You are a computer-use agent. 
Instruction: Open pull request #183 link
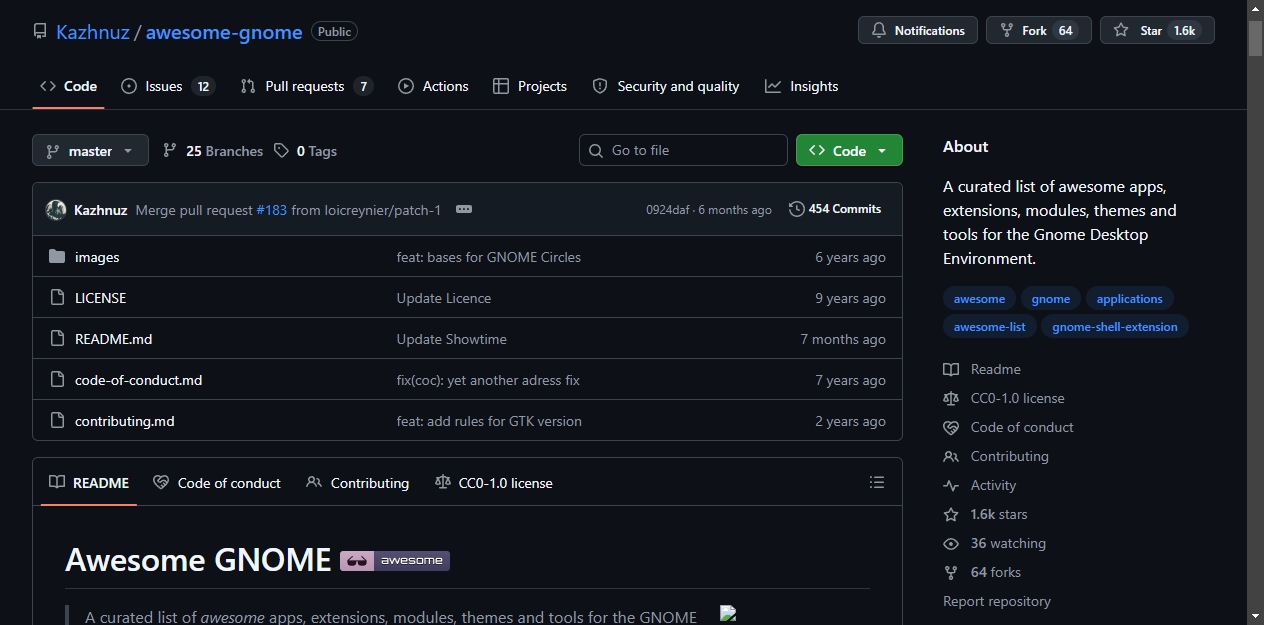tap(271, 210)
